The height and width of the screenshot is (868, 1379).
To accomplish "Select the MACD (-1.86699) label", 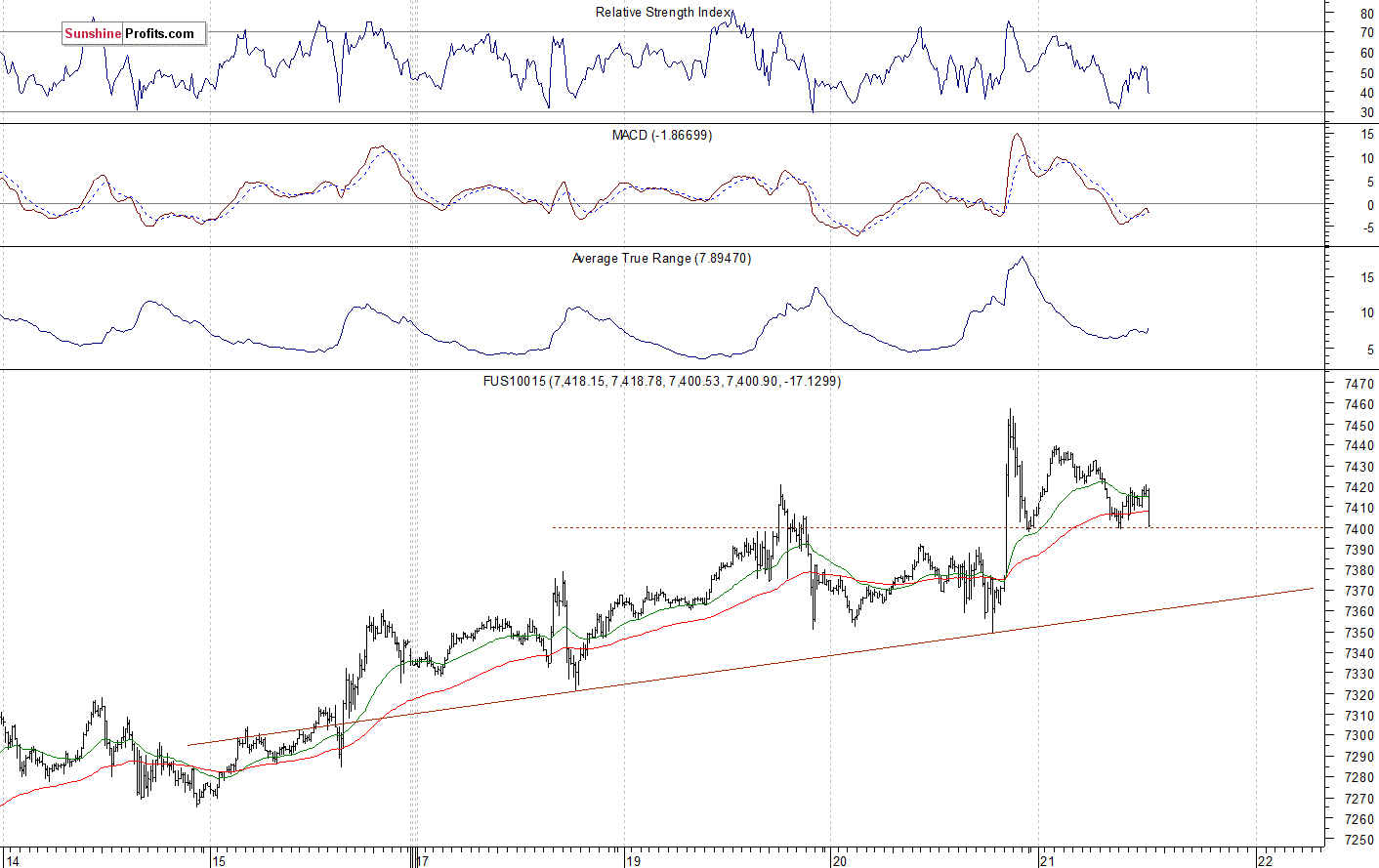I will pyautogui.click(x=662, y=135).
